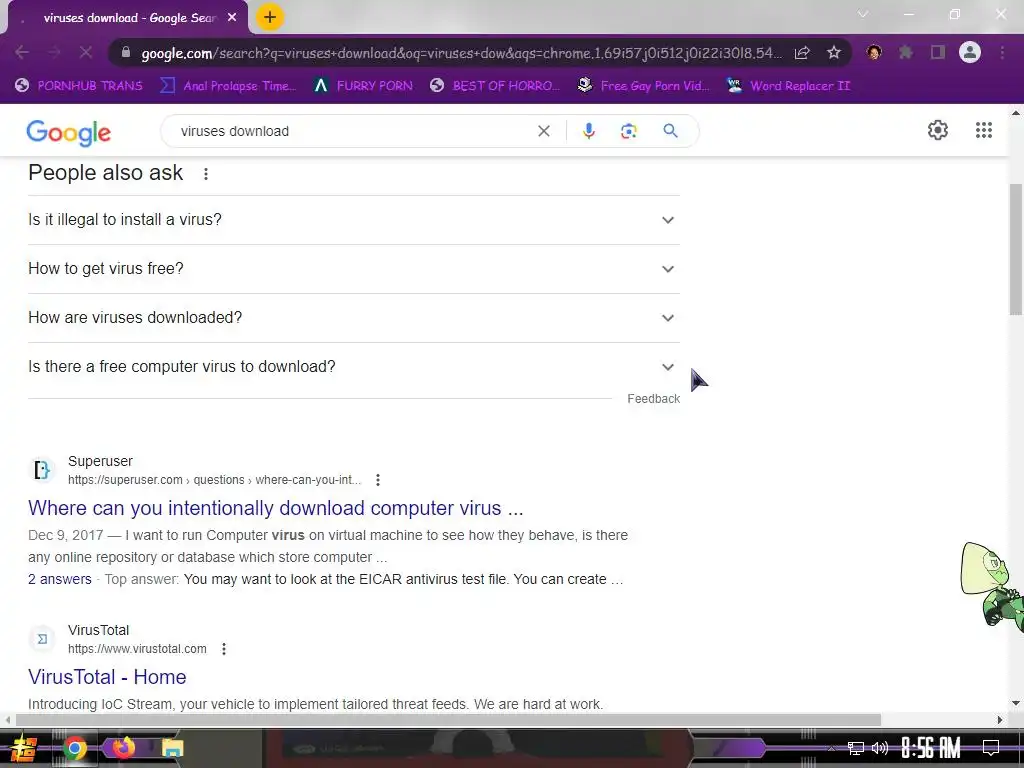Open 'Where can you intentionally download computer virus' result
The image size is (1024, 768).
(x=276, y=508)
